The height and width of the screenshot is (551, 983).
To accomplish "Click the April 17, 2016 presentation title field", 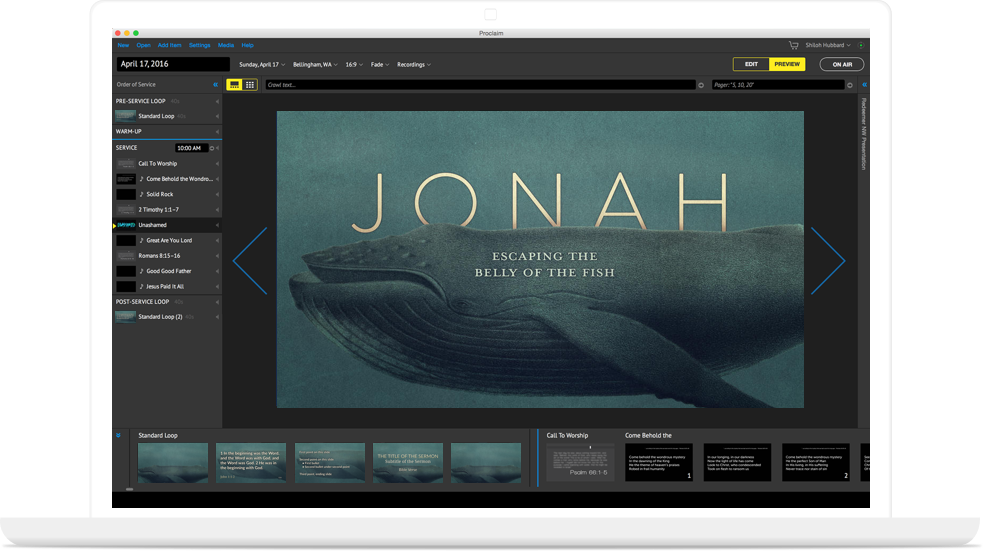I will (x=173, y=64).
